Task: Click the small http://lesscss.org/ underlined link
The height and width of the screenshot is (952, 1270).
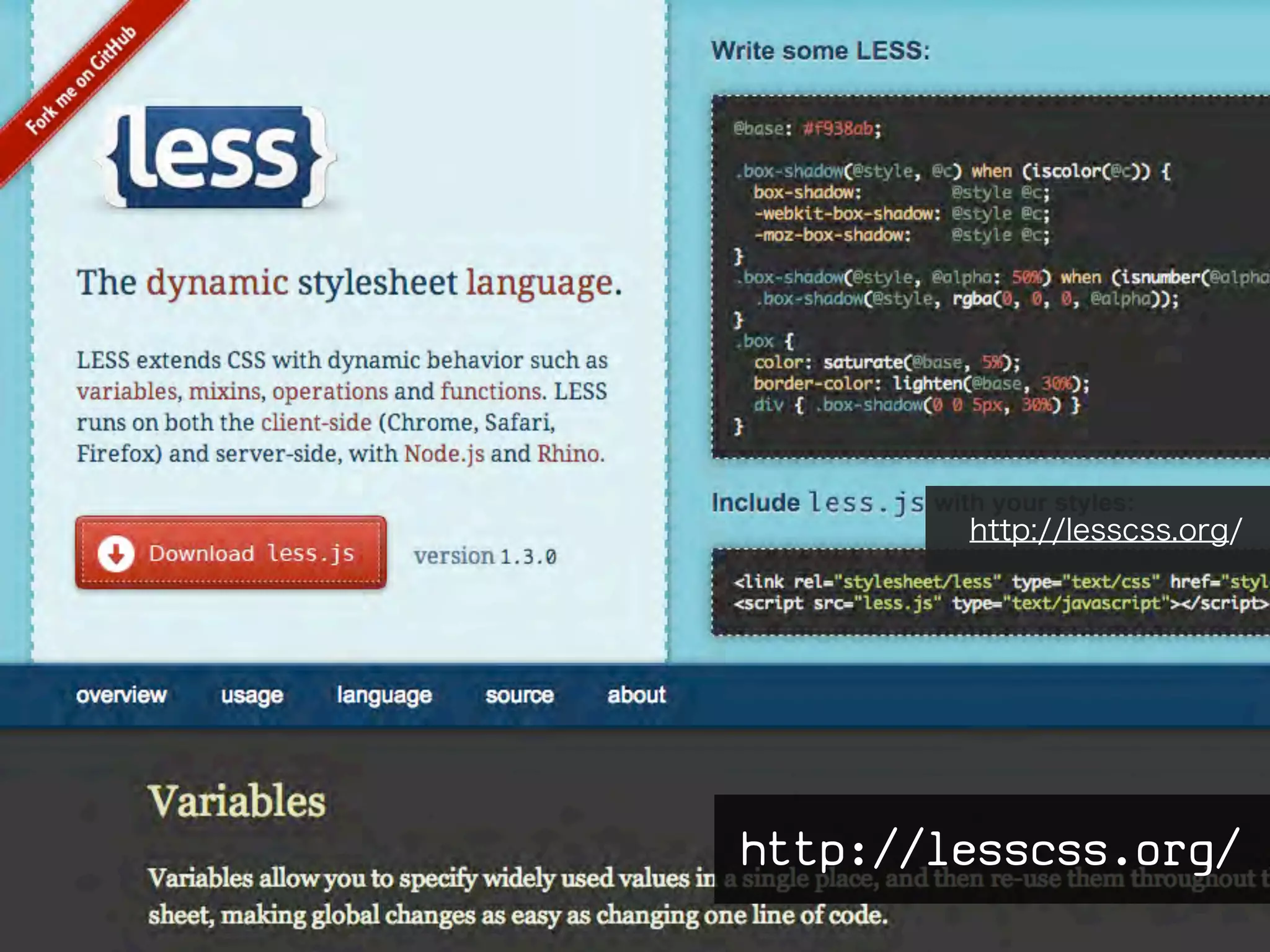Action: pyautogui.click(x=1106, y=531)
